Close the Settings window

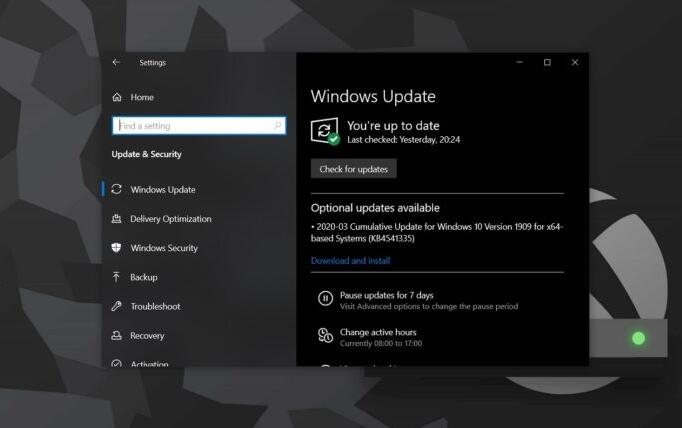coord(575,62)
